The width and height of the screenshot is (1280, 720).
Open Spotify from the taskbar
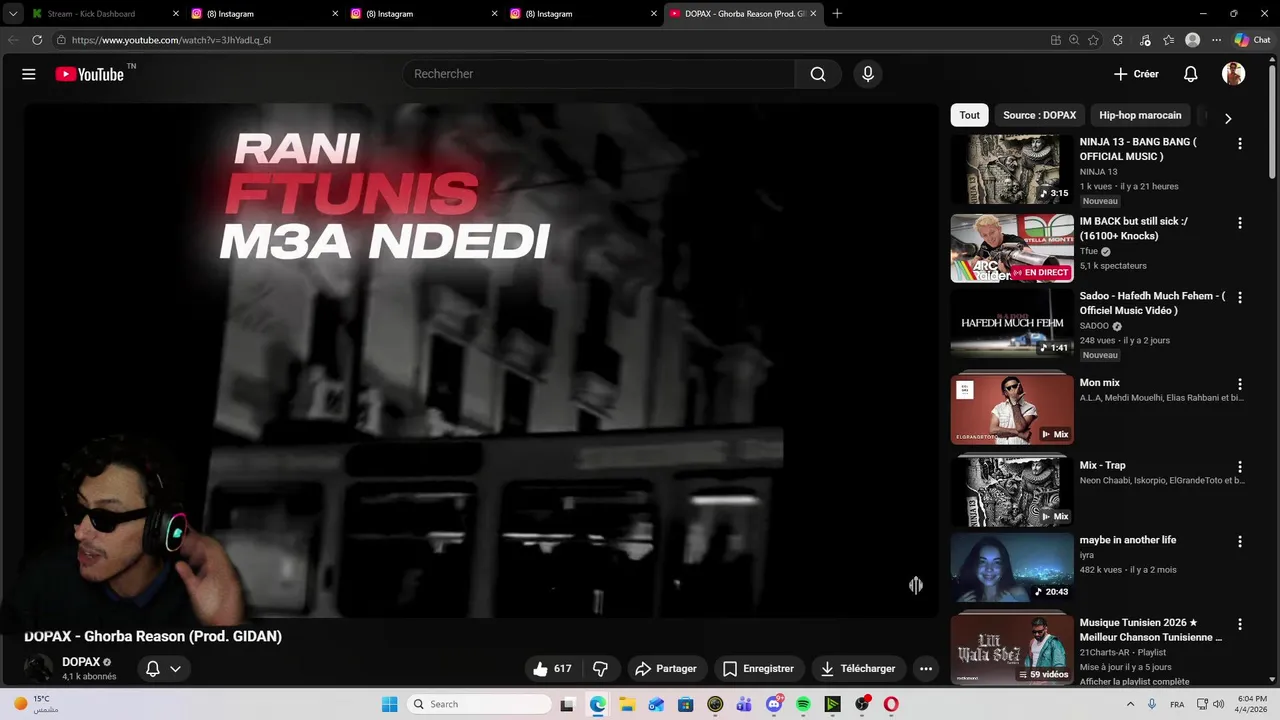803,704
